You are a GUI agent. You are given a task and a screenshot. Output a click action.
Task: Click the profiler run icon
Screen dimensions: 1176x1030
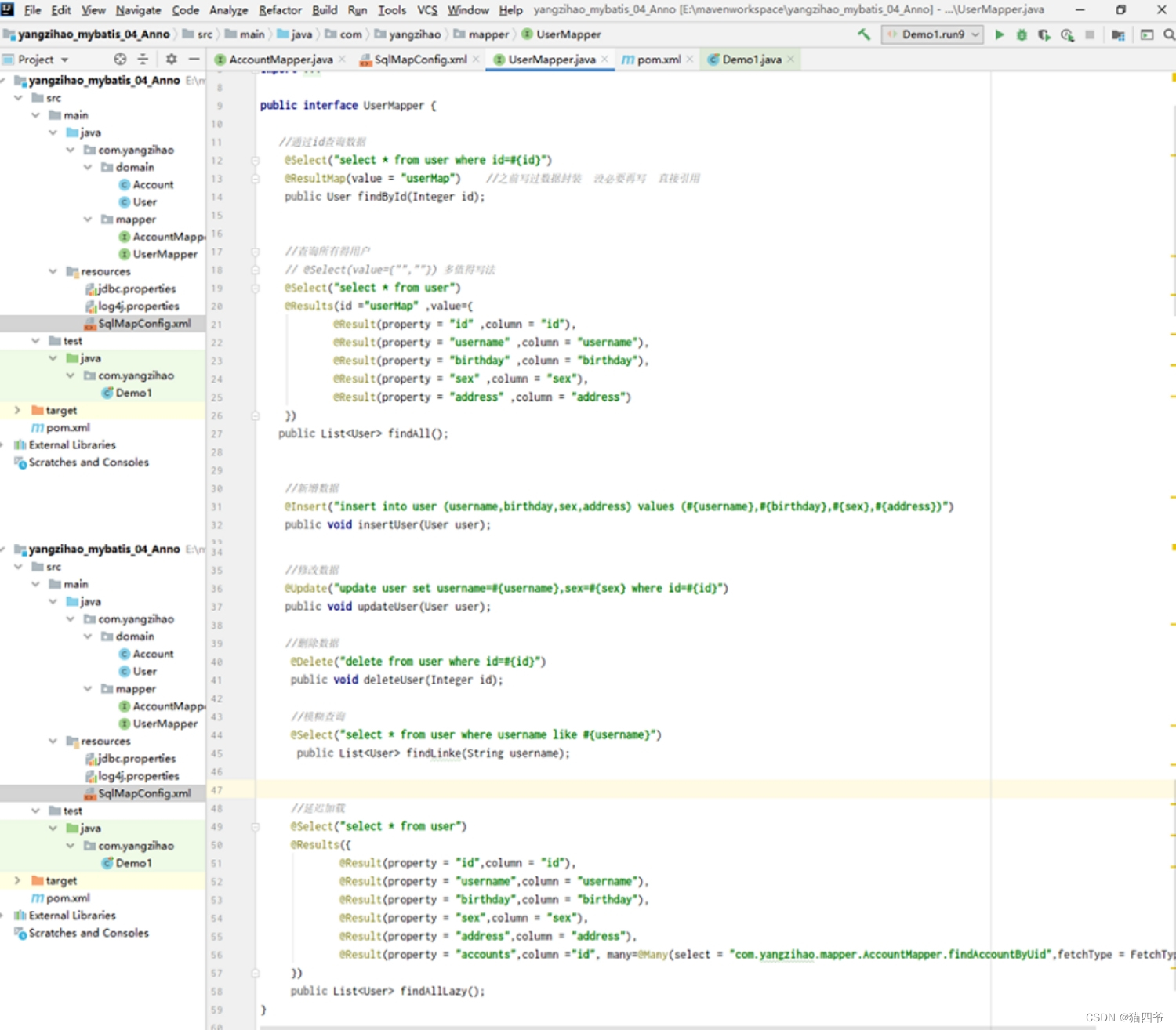(1067, 34)
